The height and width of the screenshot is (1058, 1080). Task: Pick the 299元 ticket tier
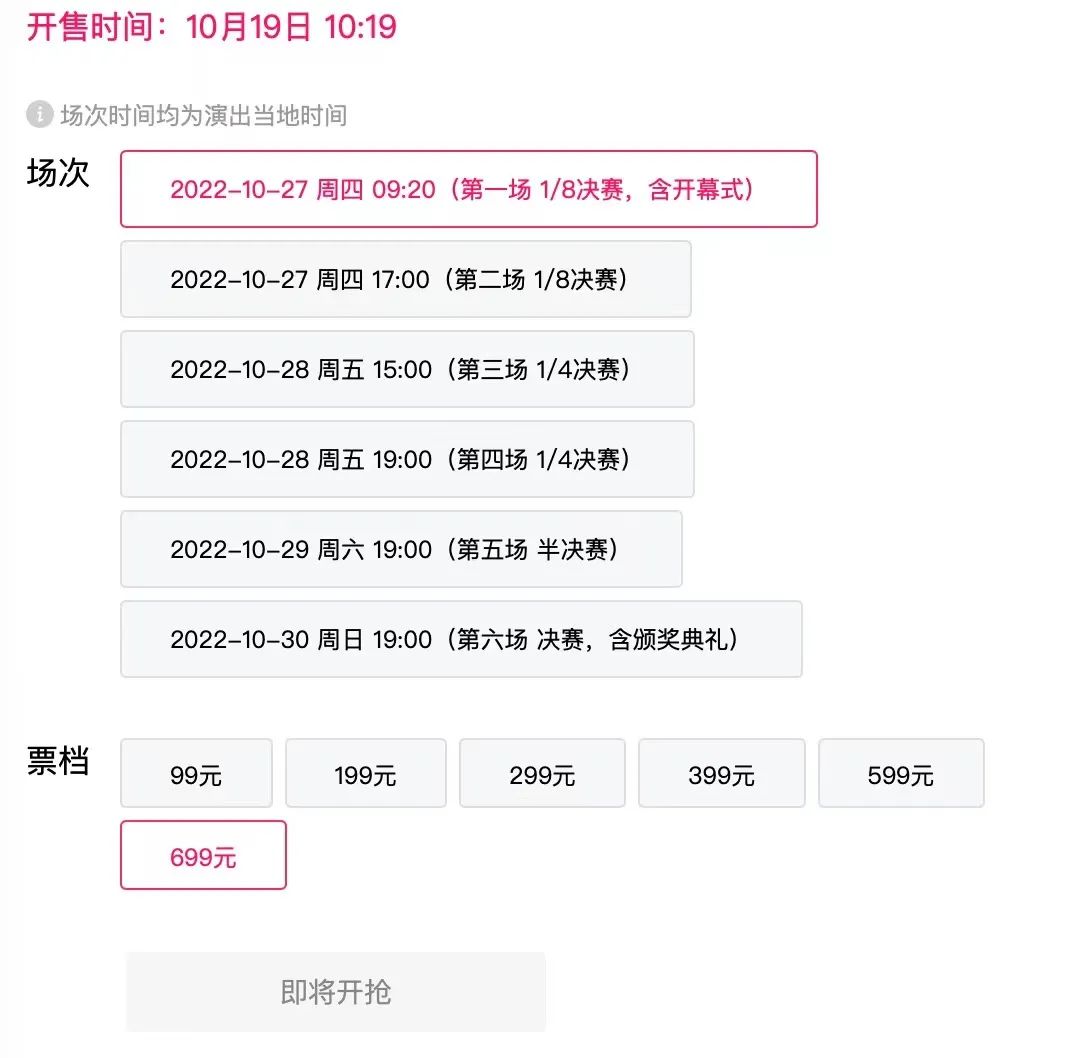click(x=542, y=774)
